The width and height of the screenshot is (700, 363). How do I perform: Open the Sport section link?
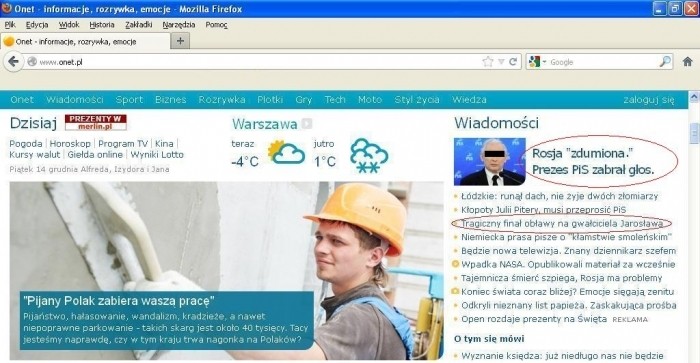[x=129, y=100]
